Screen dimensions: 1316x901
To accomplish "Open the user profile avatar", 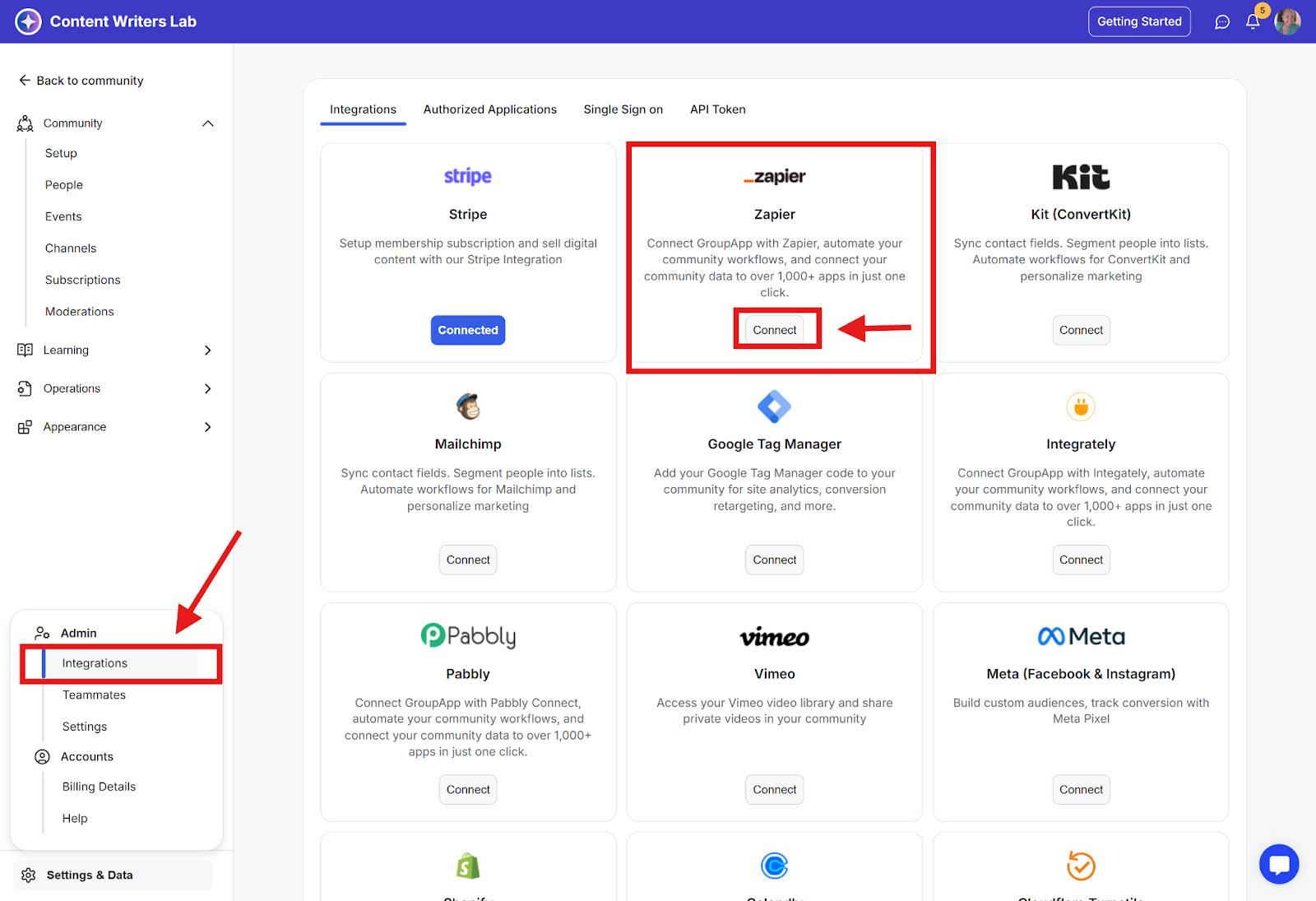I will (x=1287, y=21).
